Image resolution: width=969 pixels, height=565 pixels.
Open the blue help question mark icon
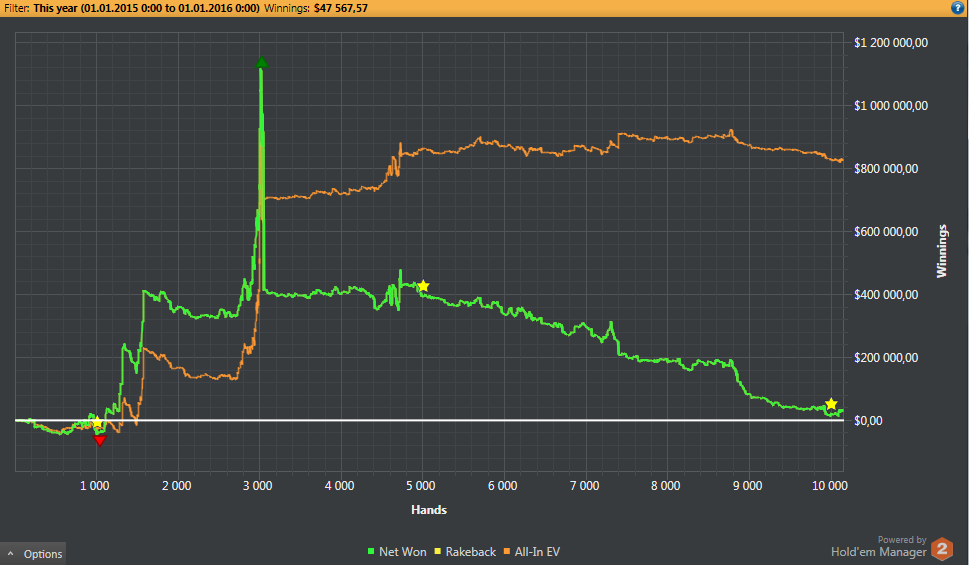pyautogui.click(x=957, y=8)
